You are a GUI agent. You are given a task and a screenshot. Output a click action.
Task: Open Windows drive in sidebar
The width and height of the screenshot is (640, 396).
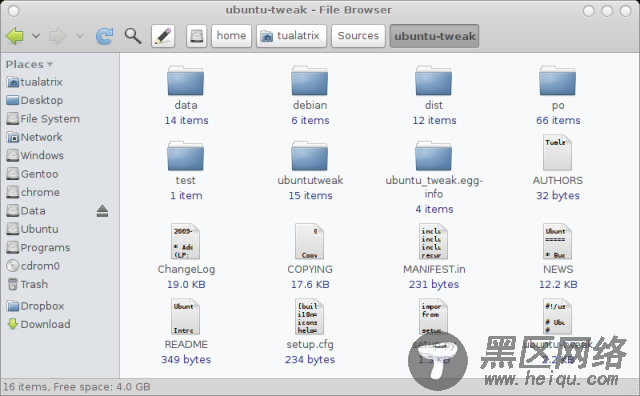pyautogui.click(x=35, y=156)
